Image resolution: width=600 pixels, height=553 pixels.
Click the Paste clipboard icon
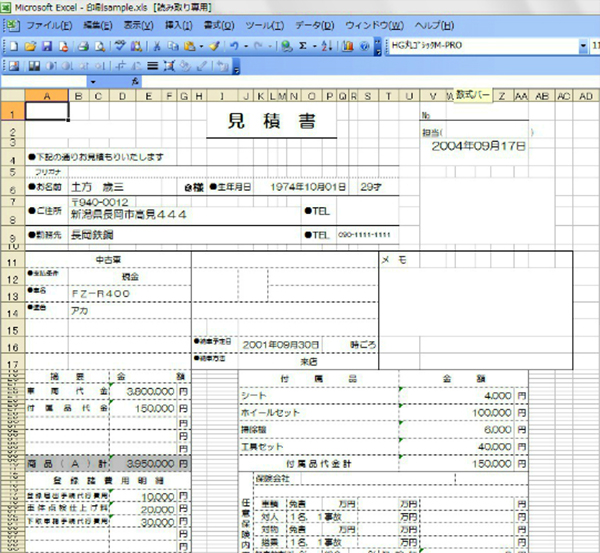tap(190, 46)
